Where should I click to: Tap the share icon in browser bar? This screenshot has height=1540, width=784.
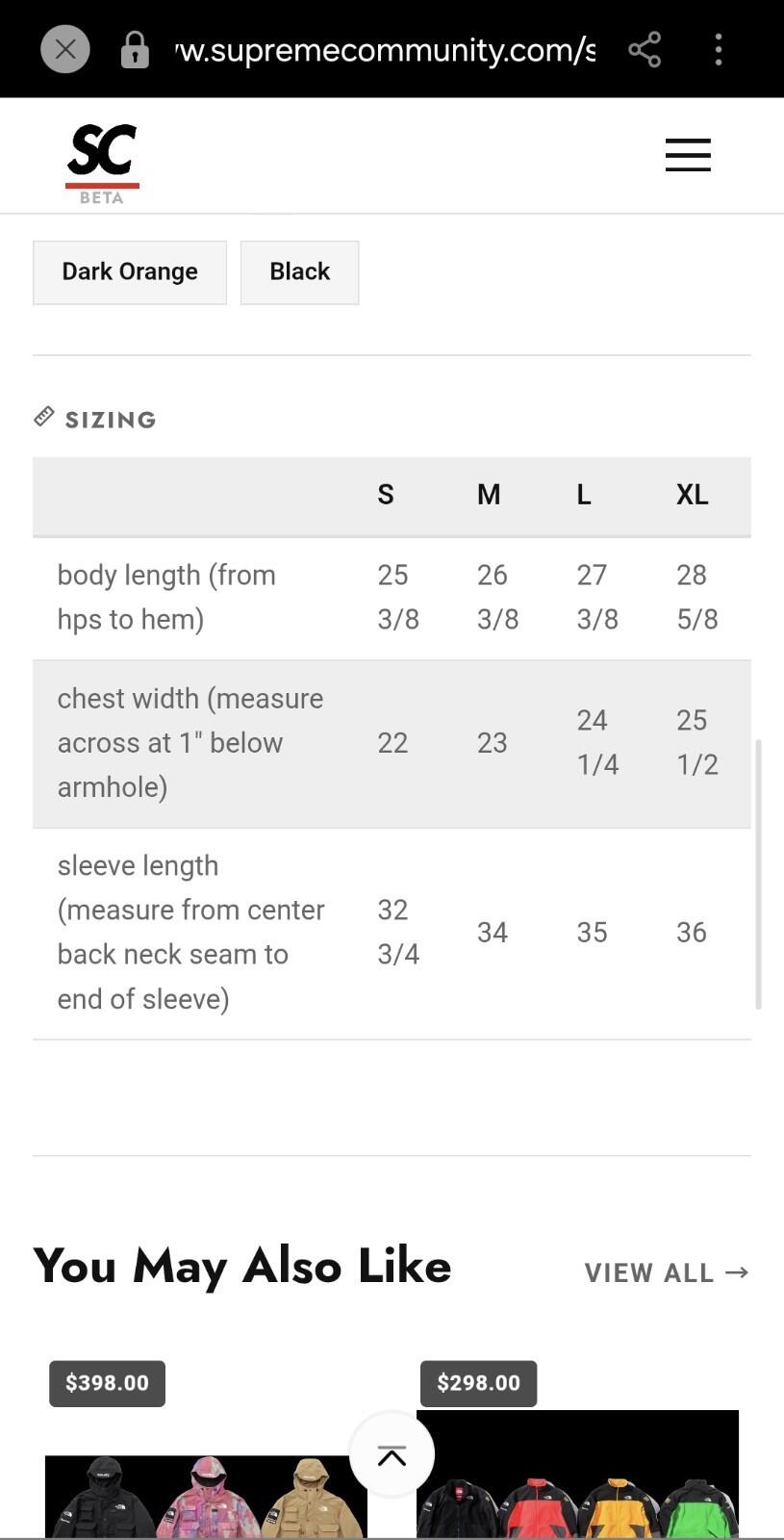pos(645,49)
